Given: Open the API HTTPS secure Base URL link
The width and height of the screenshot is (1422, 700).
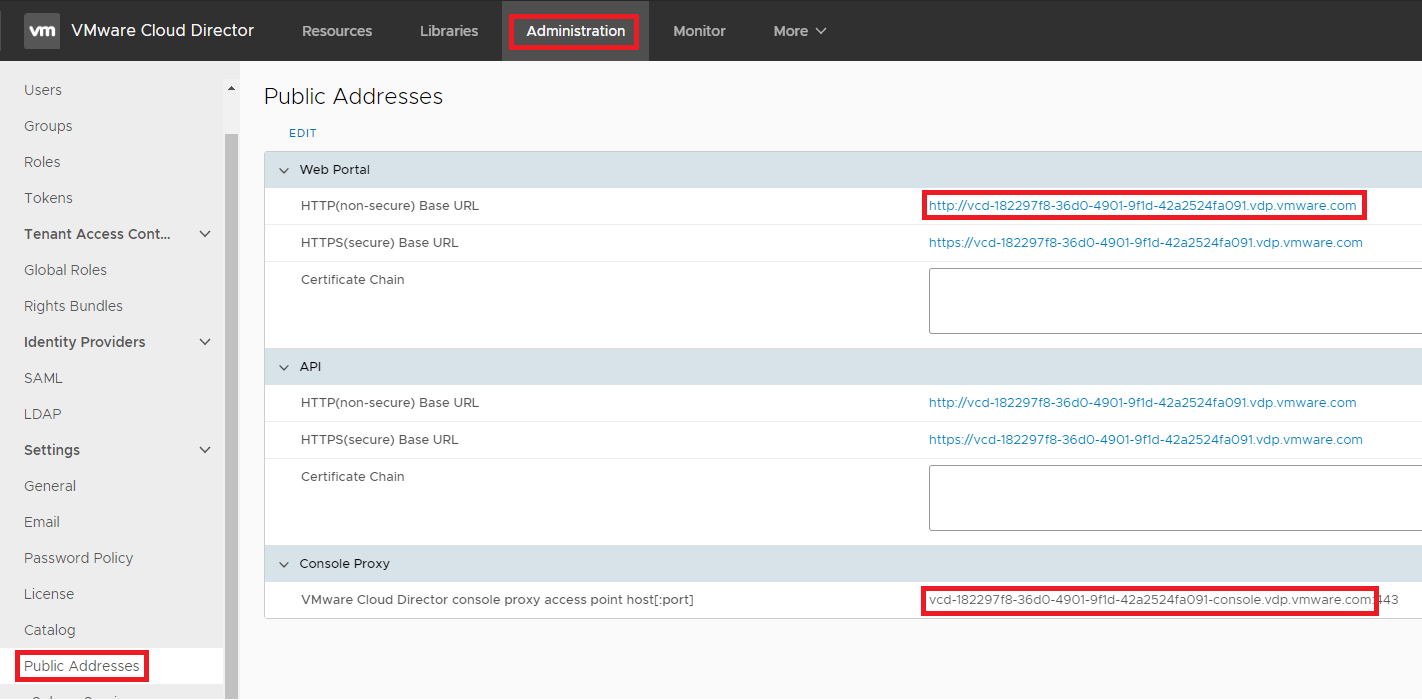Looking at the screenshot, I should pos(1146,439).
